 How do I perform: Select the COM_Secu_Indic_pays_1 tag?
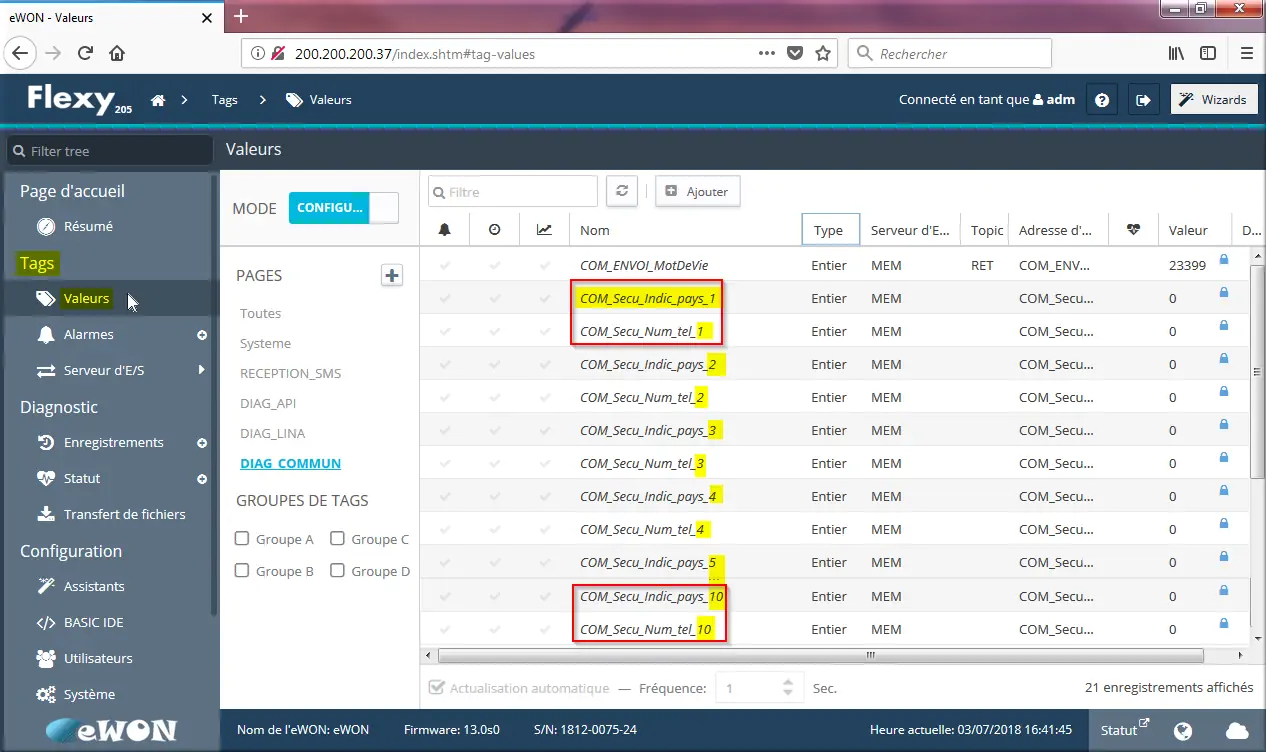coord(648,298)
